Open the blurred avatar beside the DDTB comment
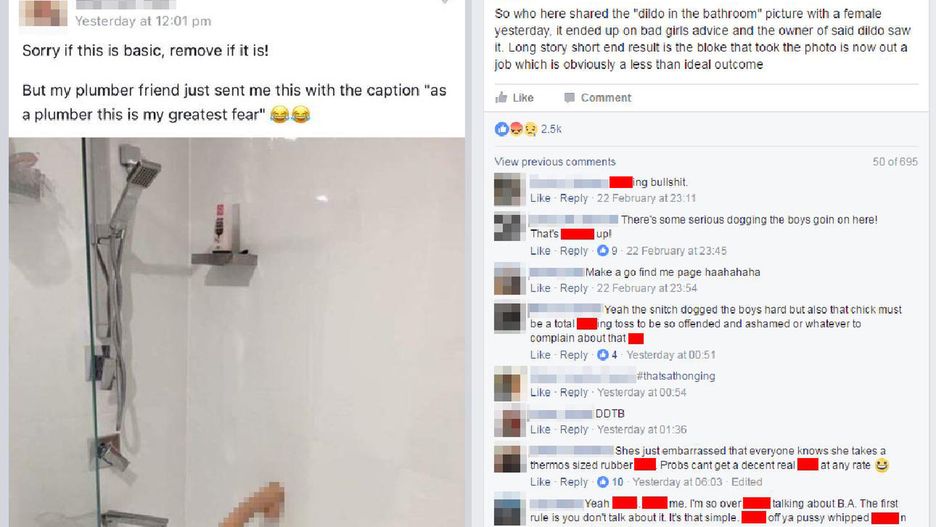This screenshot has height=527, width=936. [x=509, y=421]
